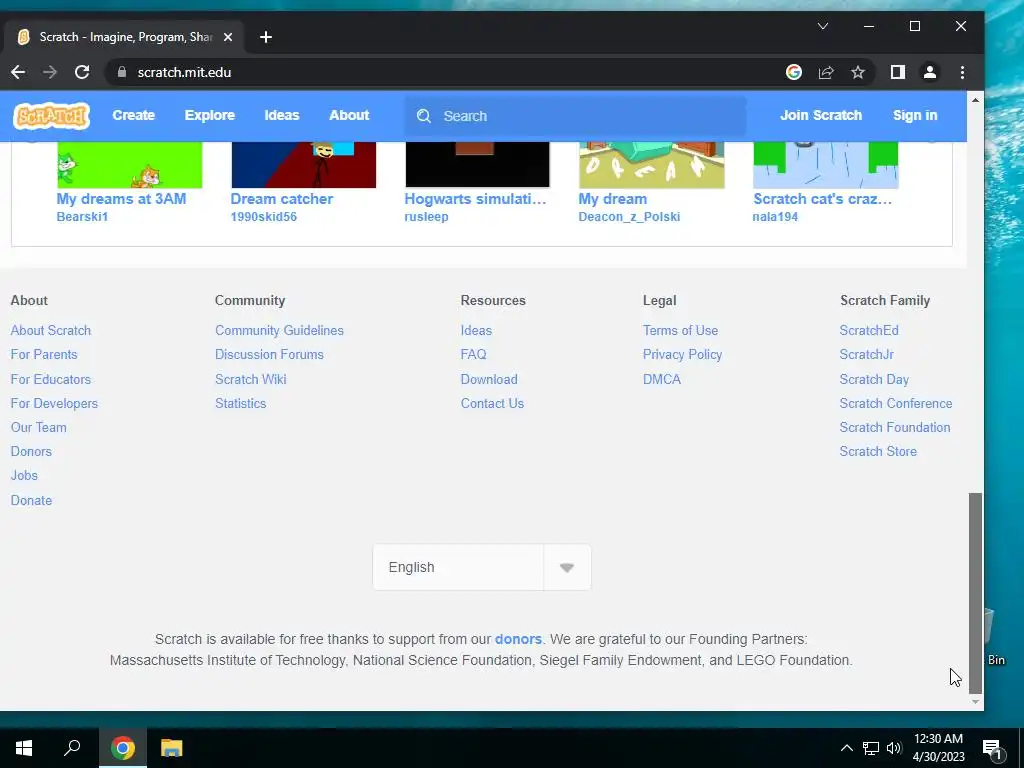Screen dimensions: 1024x768
Task: Visit author Bearski1's profile
Action: coord(82,217)
